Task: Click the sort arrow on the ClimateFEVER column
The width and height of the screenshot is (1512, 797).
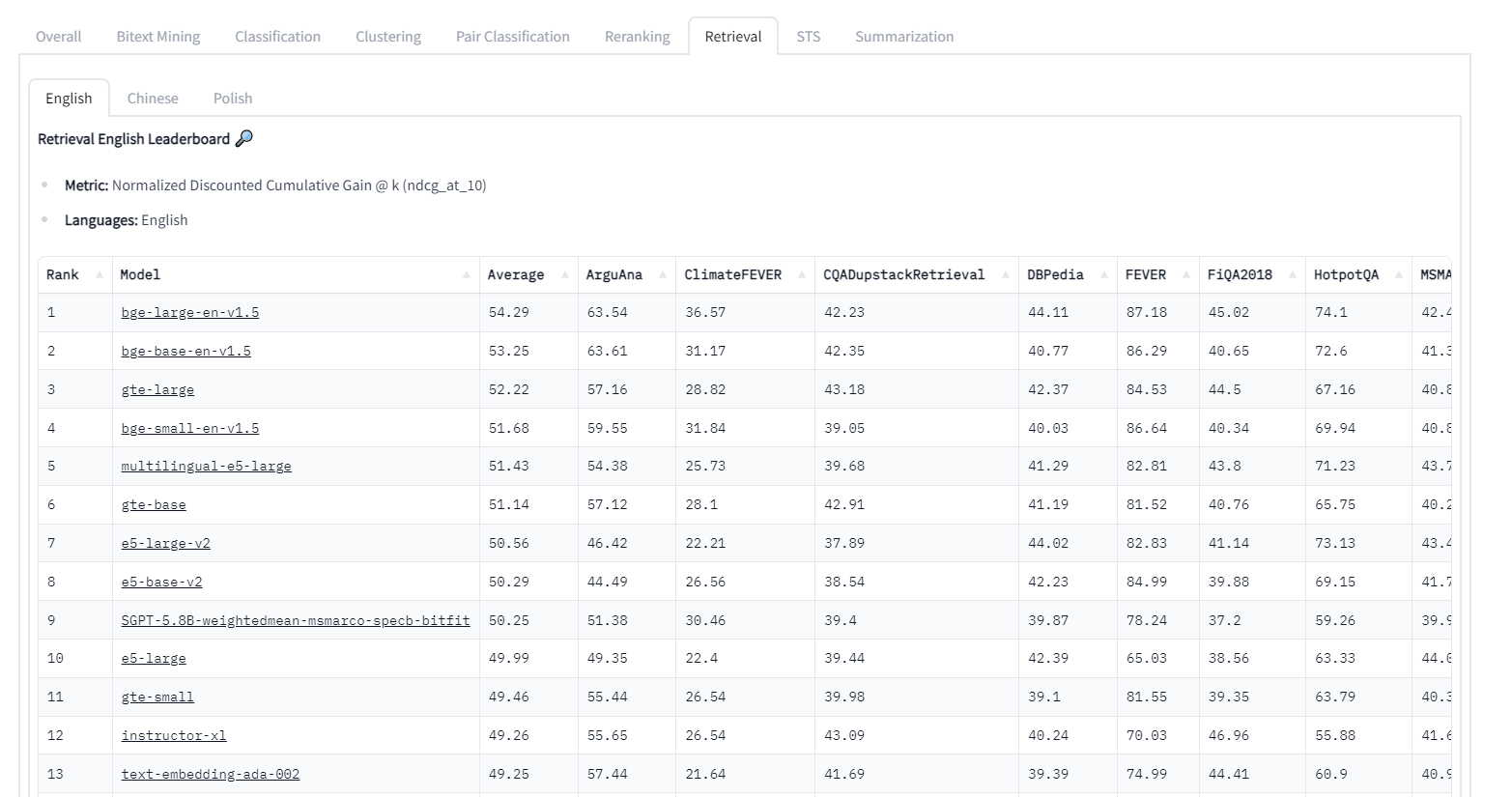Action: pyautogui.click(x=802, y=274)
